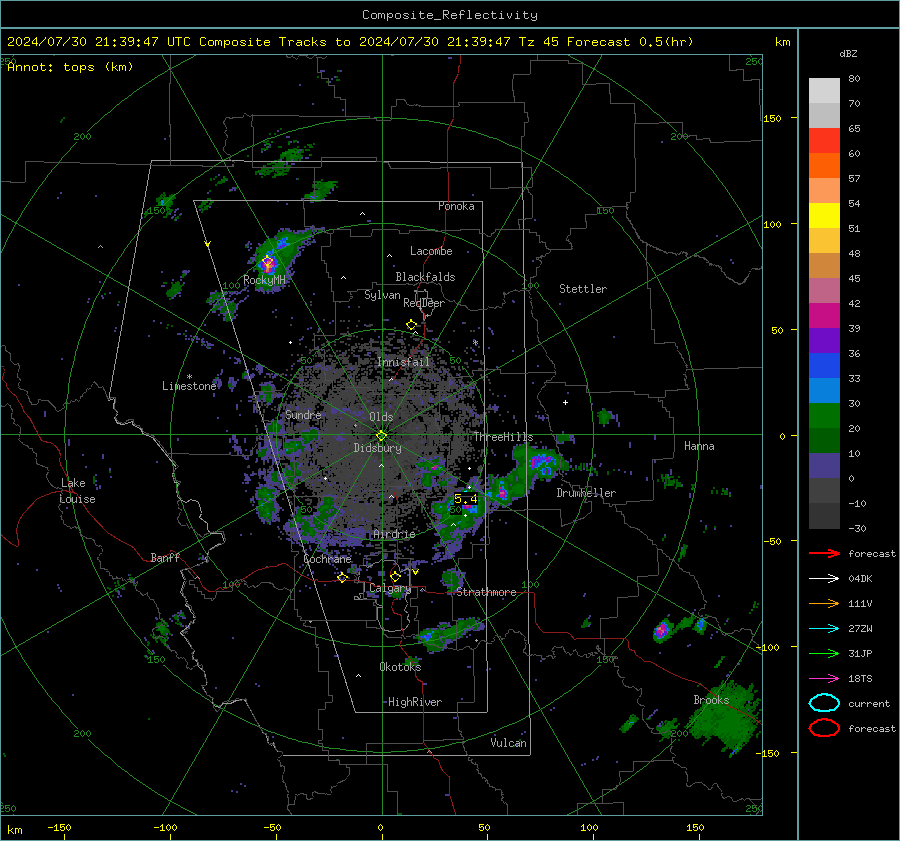
Task: Click the 'Calgary' city label
Action: pos(390,588)
